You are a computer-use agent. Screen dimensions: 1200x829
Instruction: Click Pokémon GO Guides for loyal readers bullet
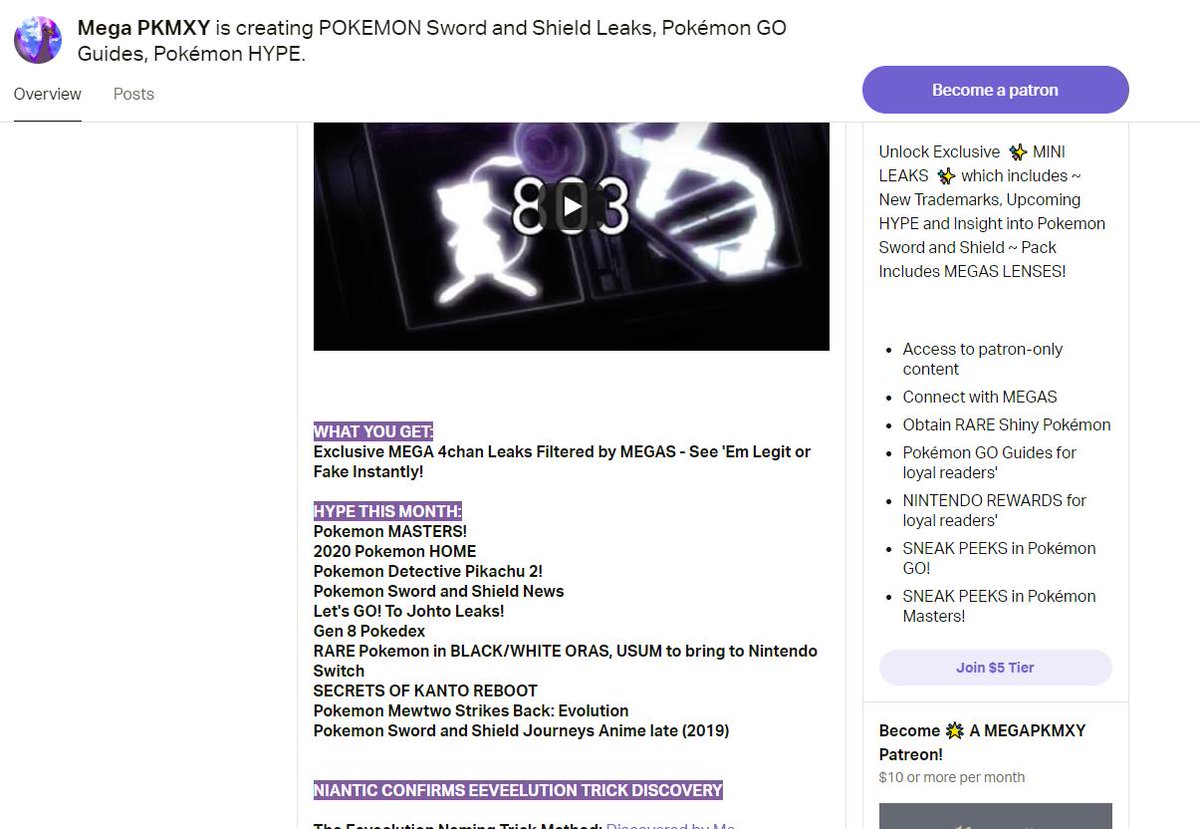pos(990,463)
